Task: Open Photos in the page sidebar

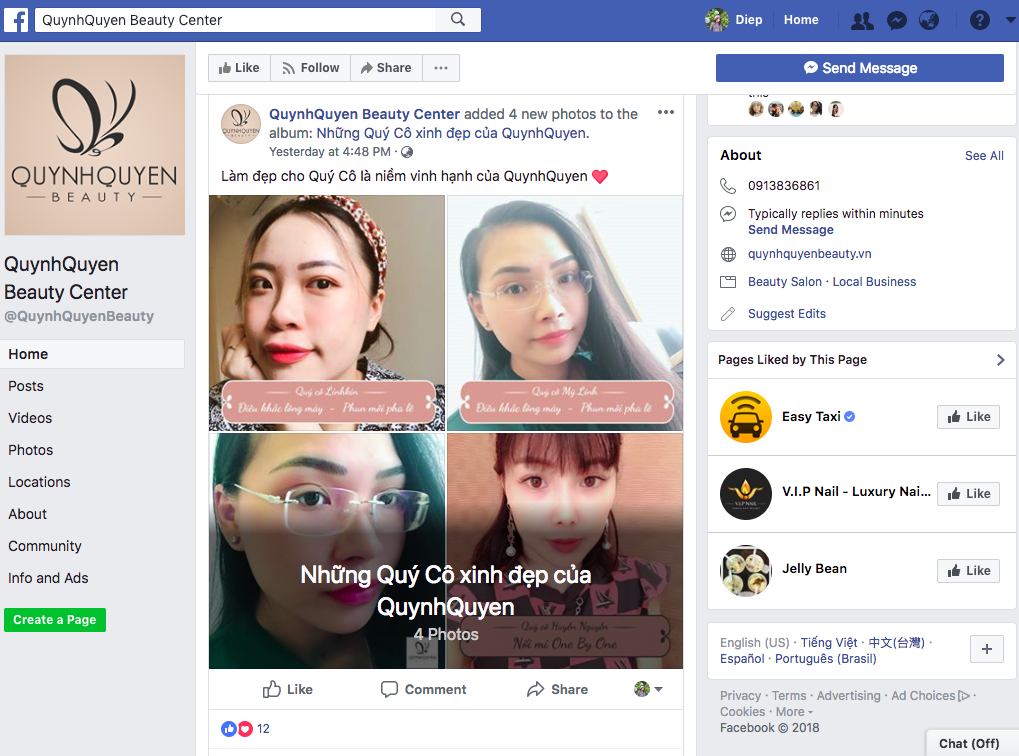Action: point(31,450)
